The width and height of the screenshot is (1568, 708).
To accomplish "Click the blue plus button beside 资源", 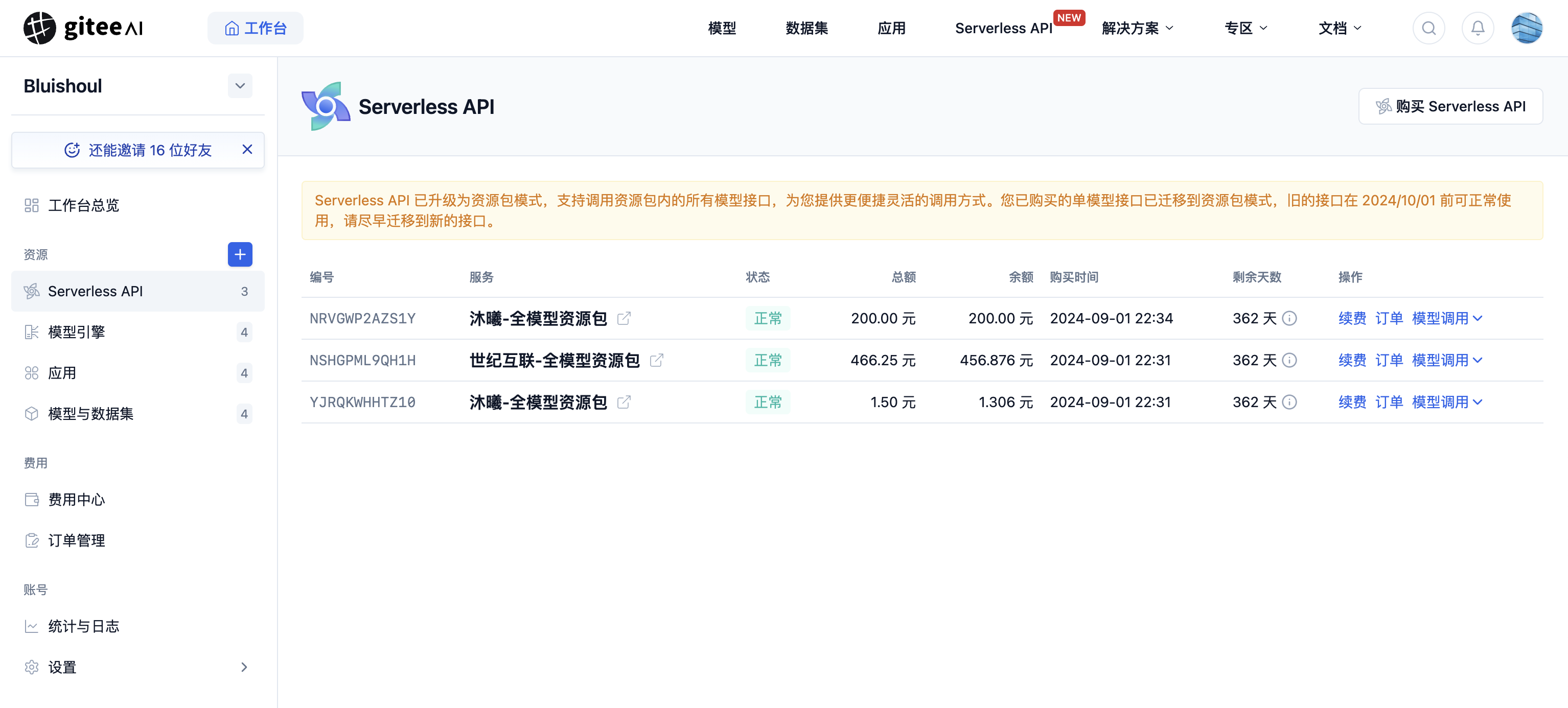I will (240, 254).
